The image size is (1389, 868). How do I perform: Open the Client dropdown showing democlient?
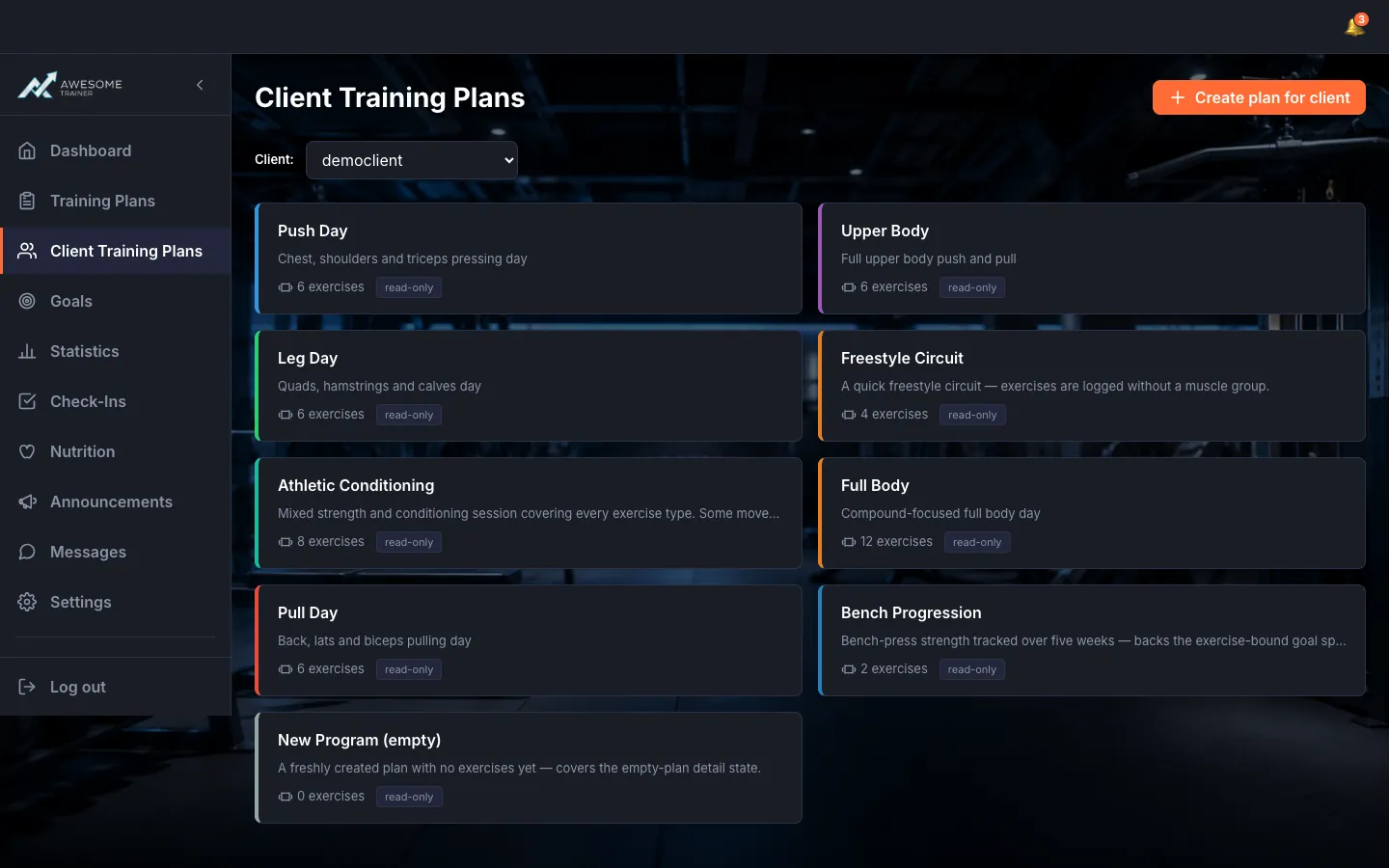click(x=412, y=160)
